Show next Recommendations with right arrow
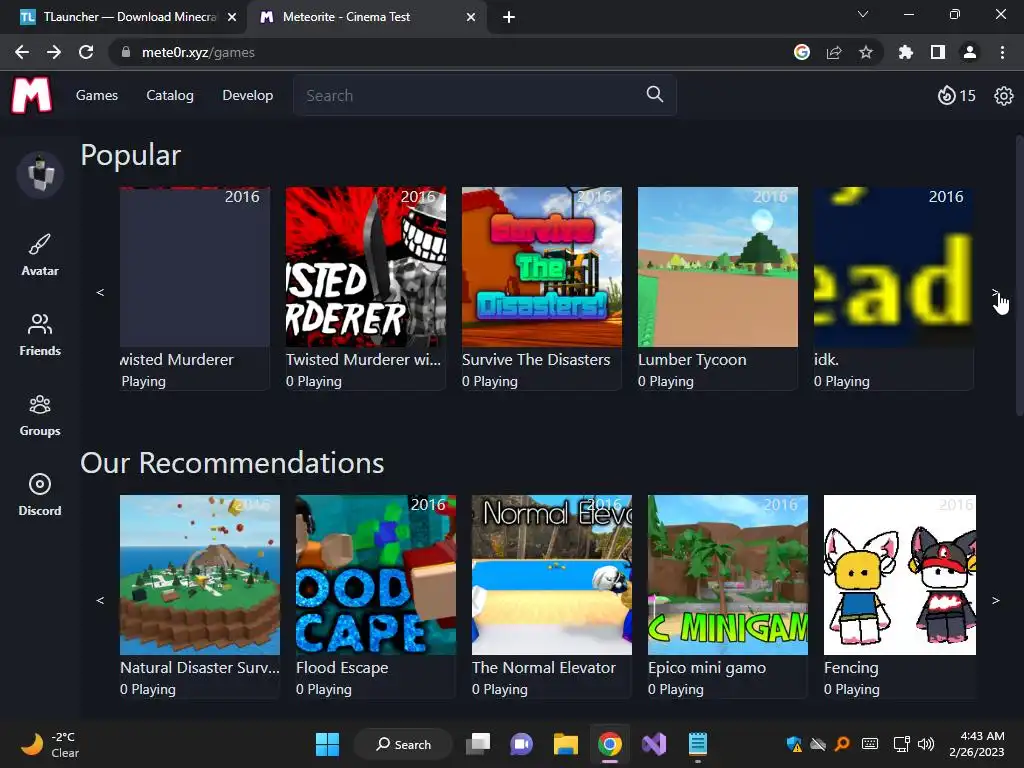The height and width of the screenshot is (768, 1024). [x=995, y=600]
